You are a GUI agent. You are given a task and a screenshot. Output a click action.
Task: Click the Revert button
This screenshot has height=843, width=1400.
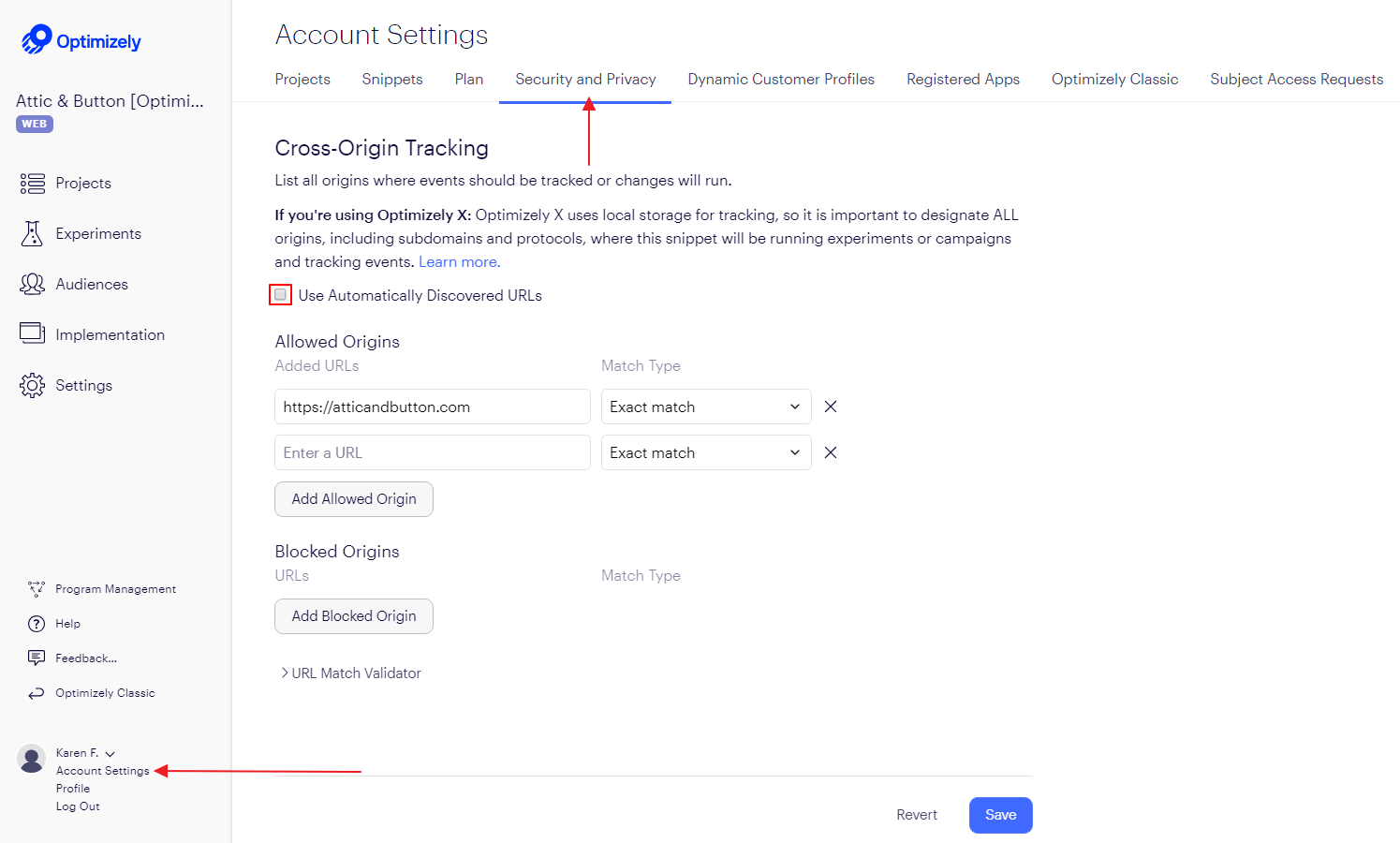coord(917,815)
